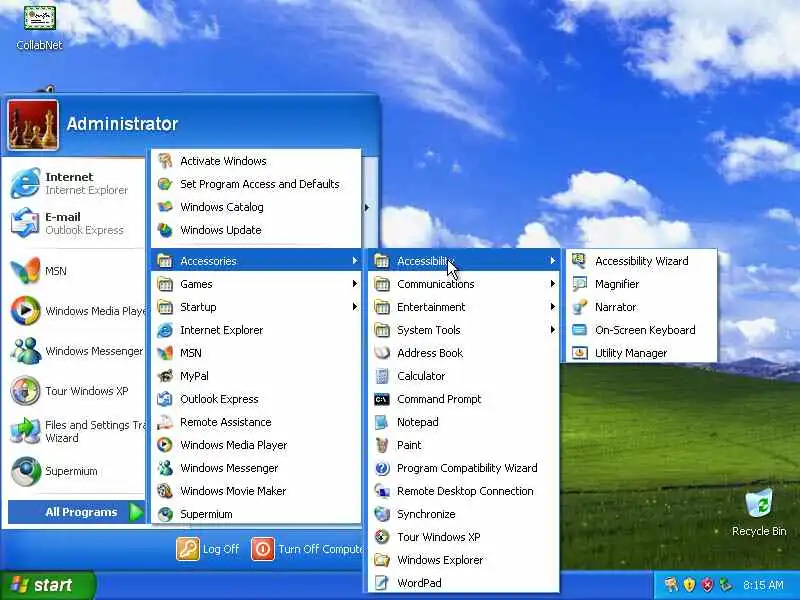Open Set Program Access and Defaults
800x600 pixels.
tap(256, 184)
